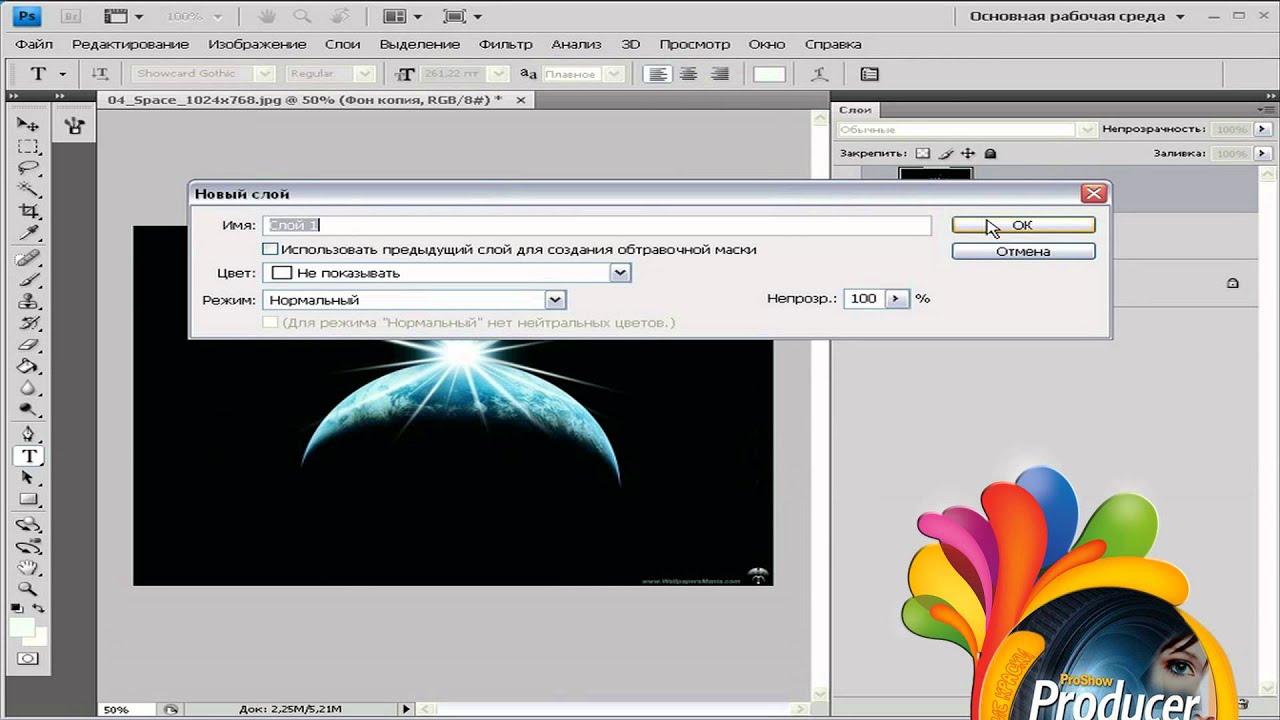
Task: Open warp text options
Action: point(819,74)
